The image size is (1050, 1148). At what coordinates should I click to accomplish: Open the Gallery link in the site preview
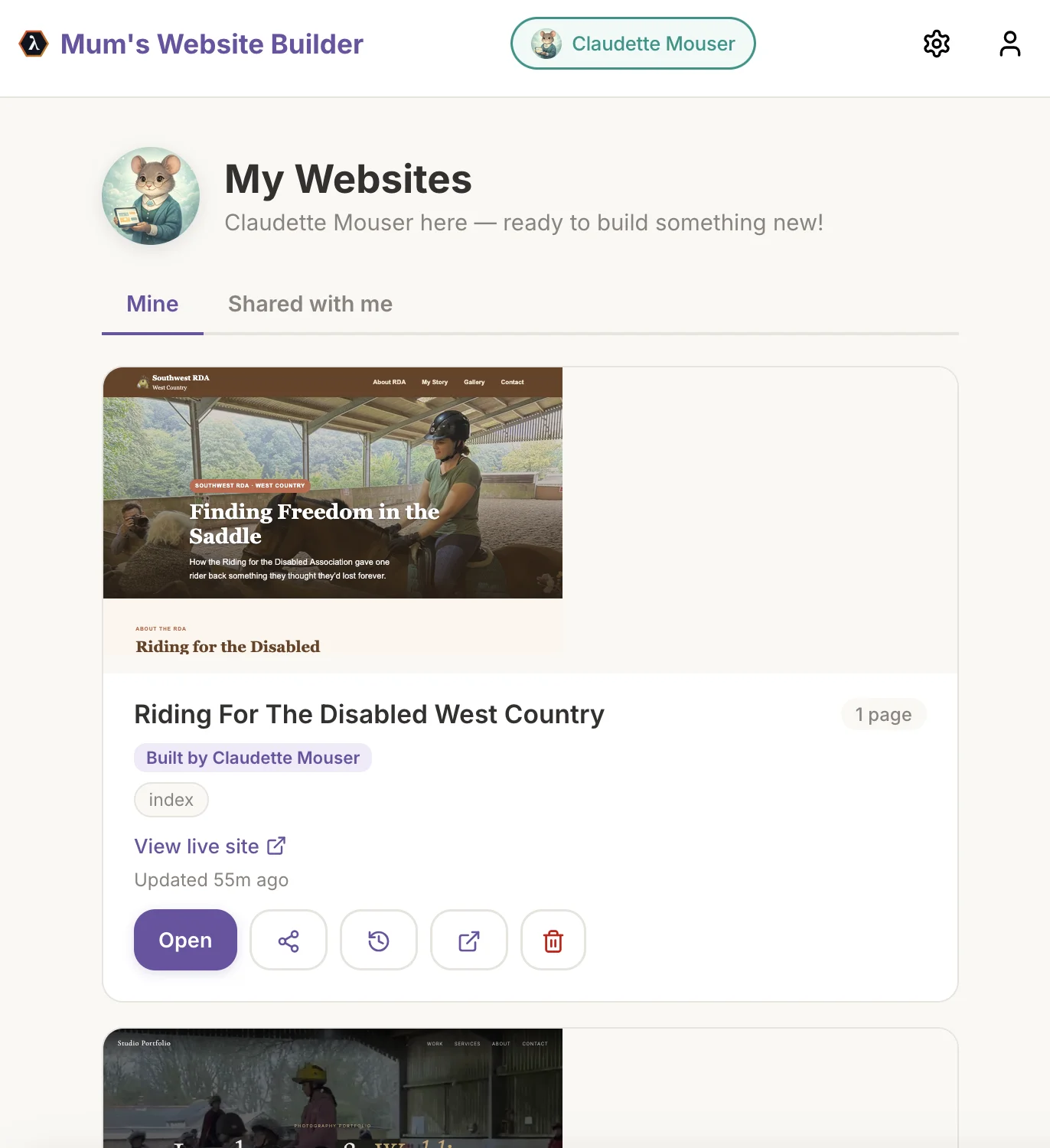pos(474,382)
